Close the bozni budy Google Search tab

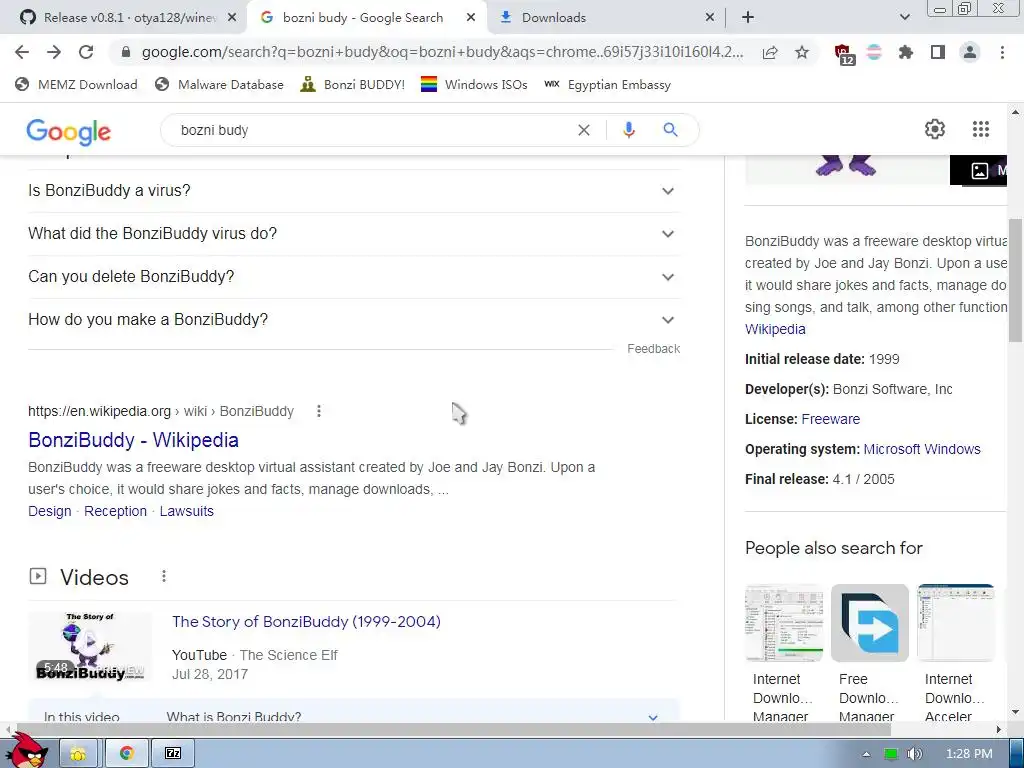tap(471, 18)
